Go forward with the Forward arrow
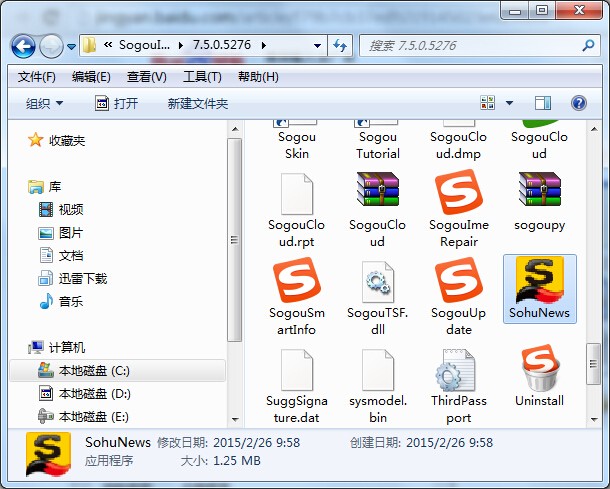Screen dimensions: 610x489 51,46
